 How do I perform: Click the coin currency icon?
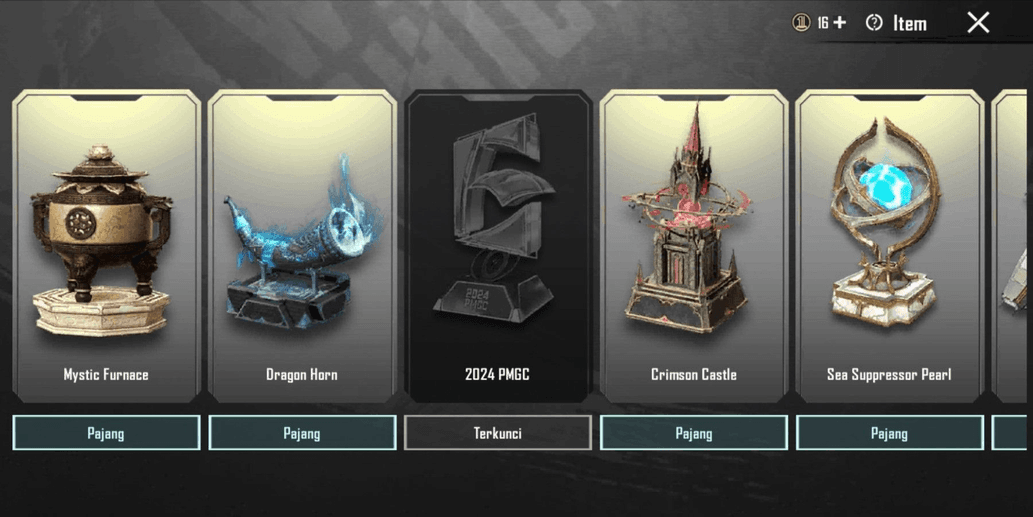coord(801,23)
